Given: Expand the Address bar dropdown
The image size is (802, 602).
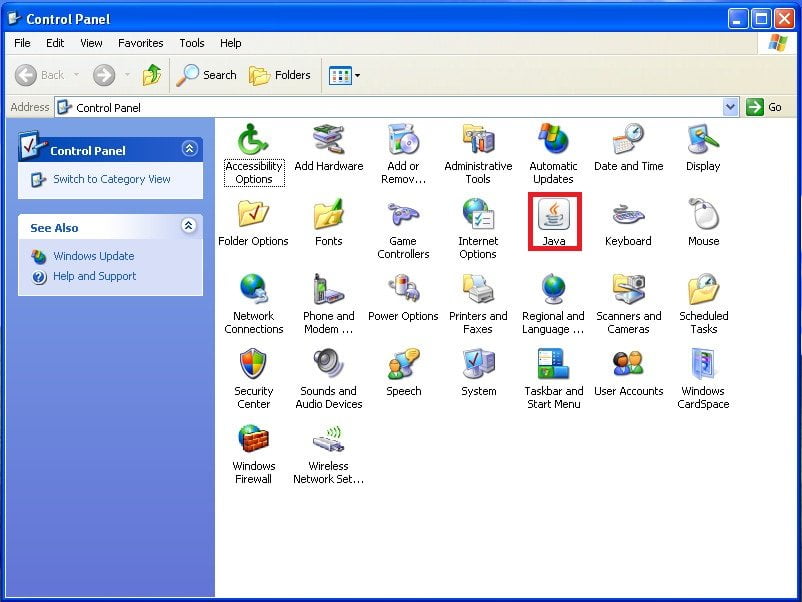Looking at the screenshot, I should pyautogui.click(x=730, y=107).
